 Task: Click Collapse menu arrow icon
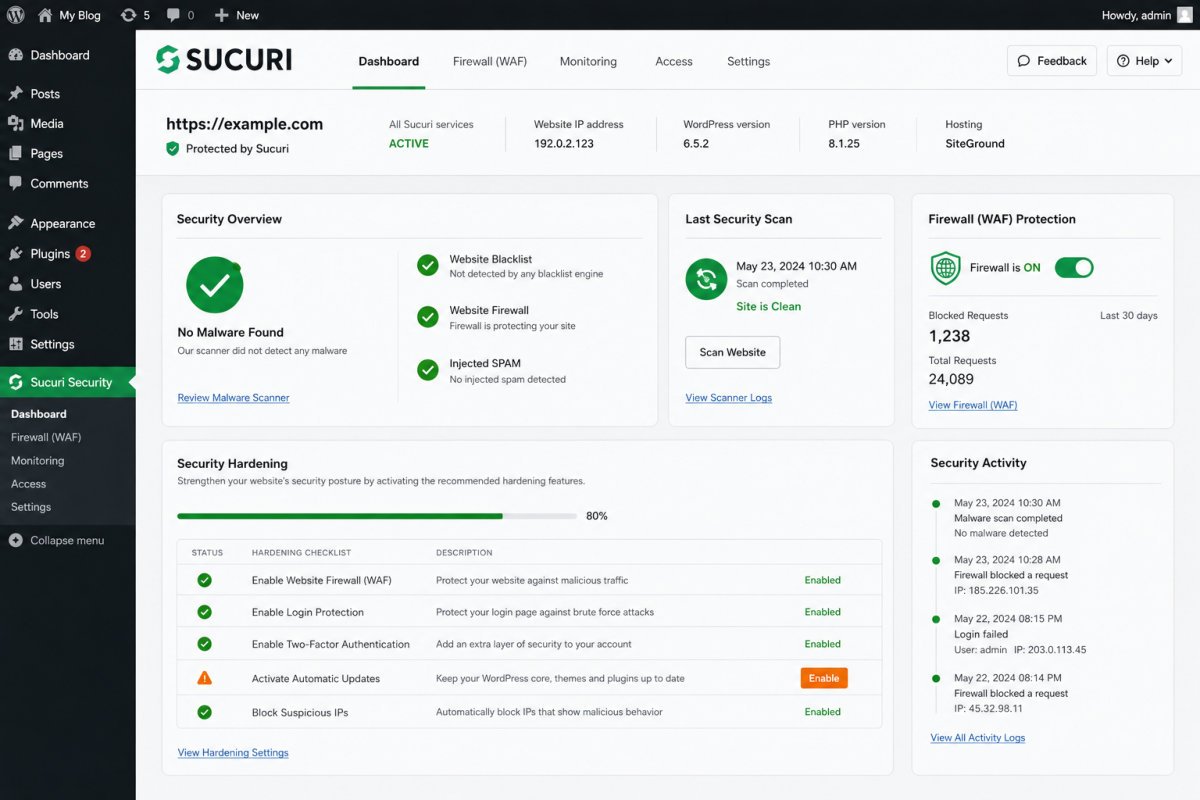15,540
